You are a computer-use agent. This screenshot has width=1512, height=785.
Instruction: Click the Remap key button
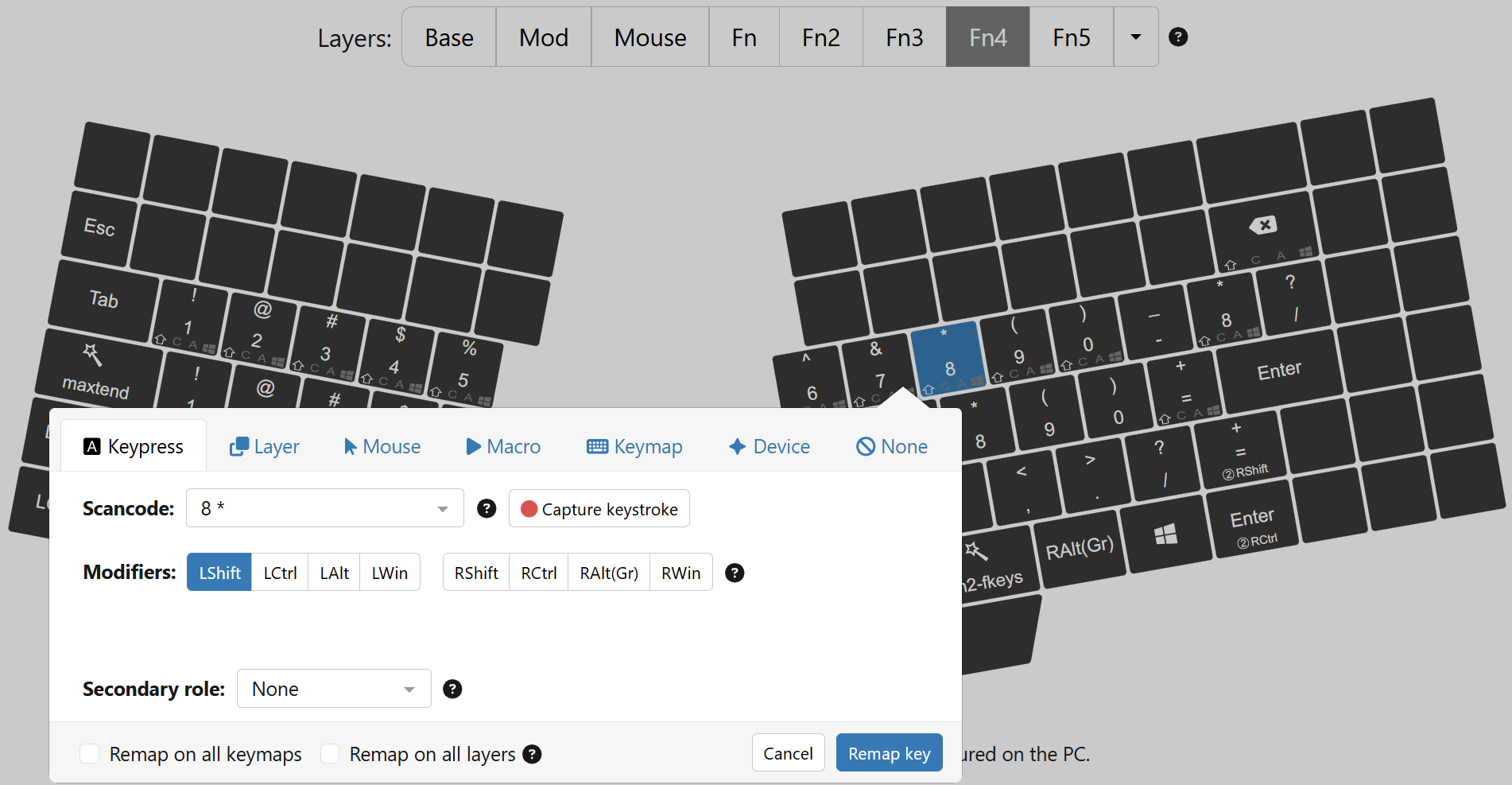[889, 753]
